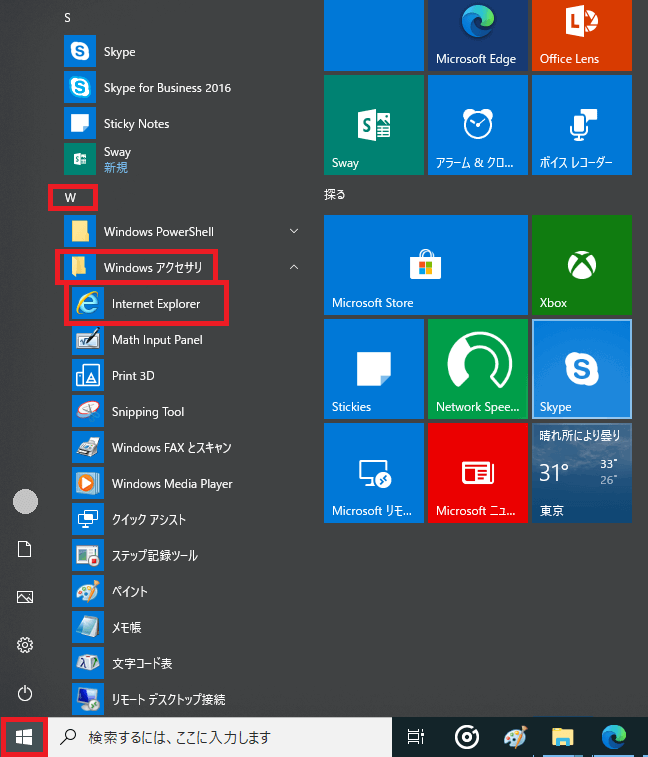Click the W letter header

(x=70, y=197)
